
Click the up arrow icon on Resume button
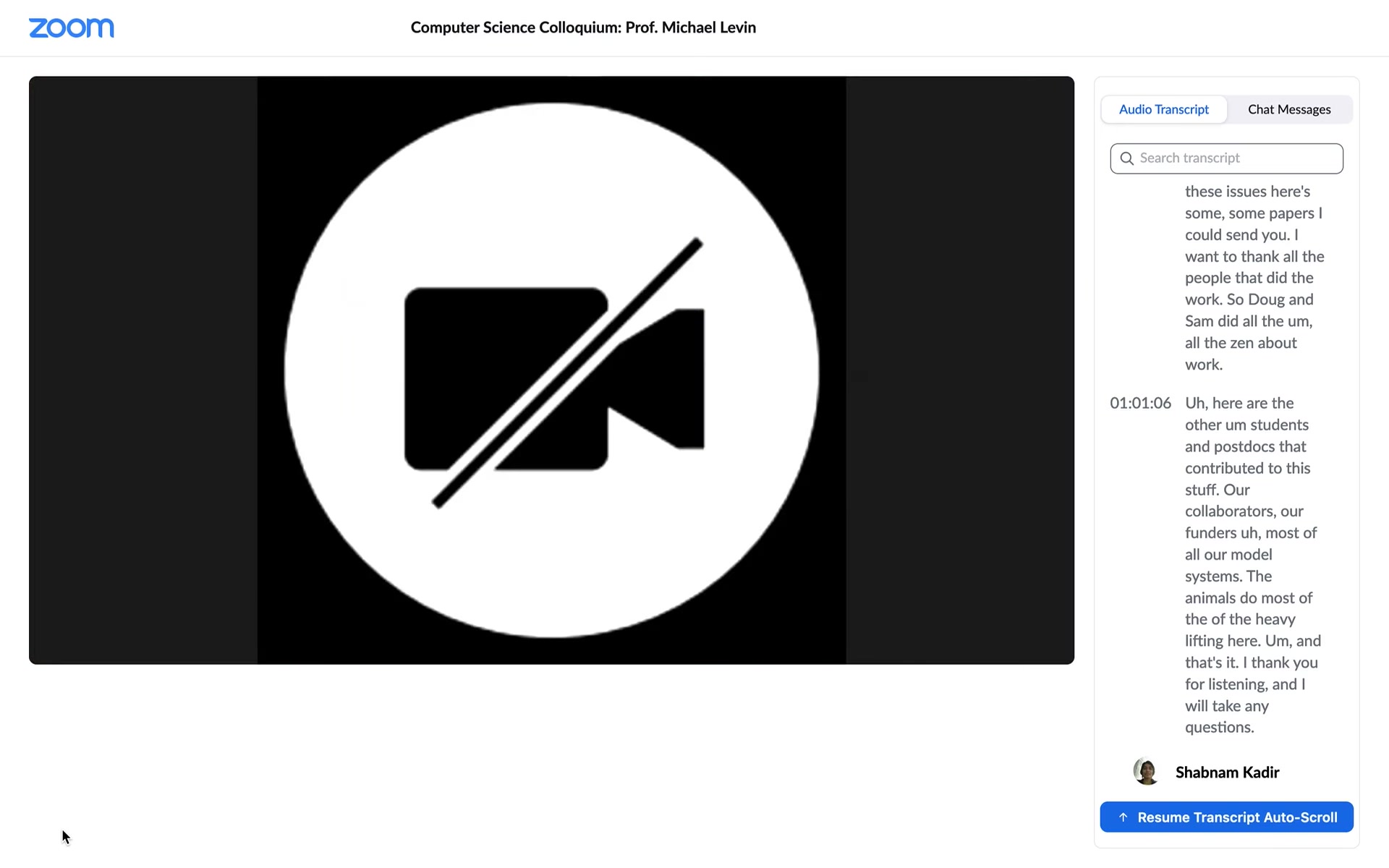(x=1123, y=817)
